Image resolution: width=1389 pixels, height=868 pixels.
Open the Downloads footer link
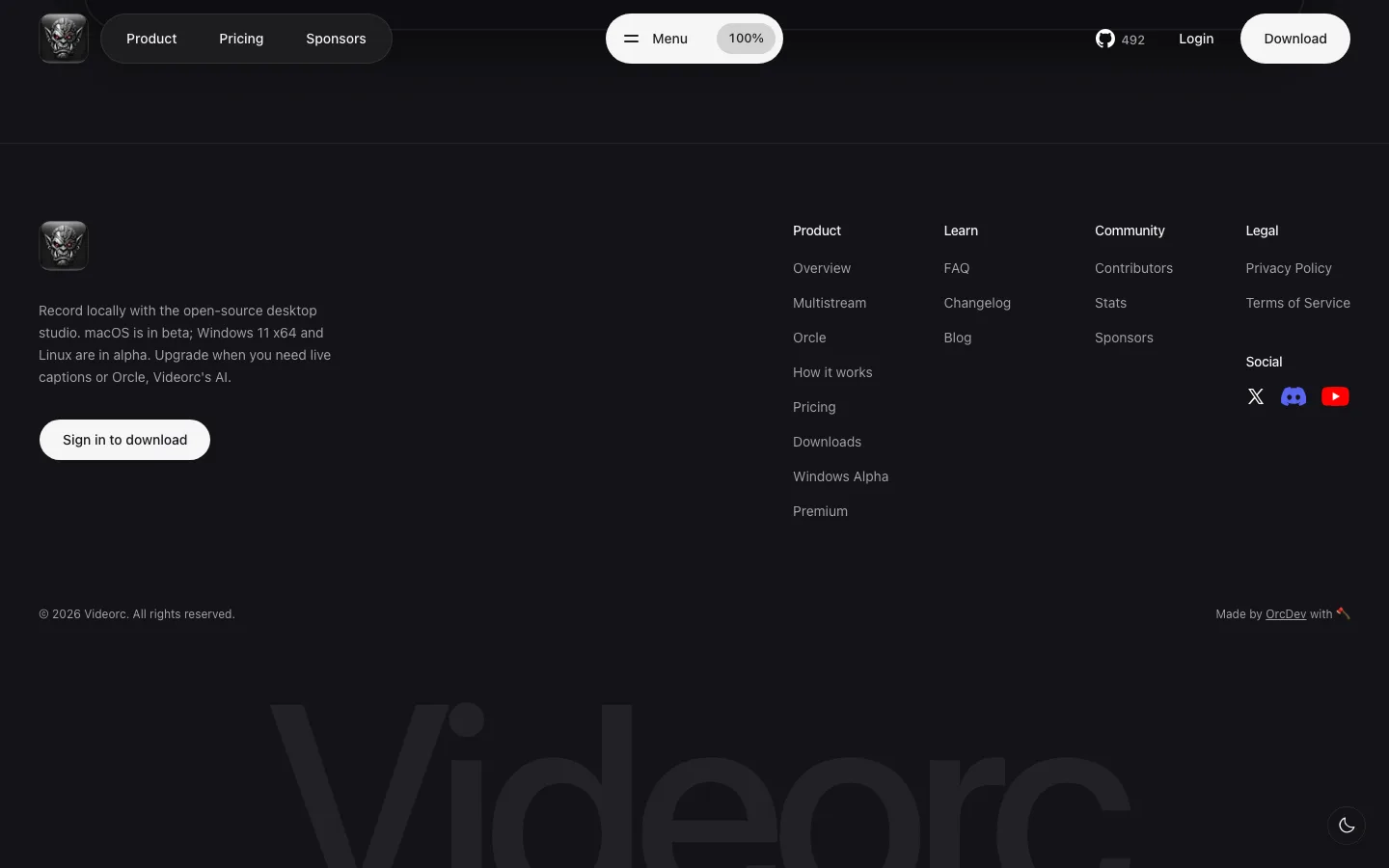click(827, 442)
